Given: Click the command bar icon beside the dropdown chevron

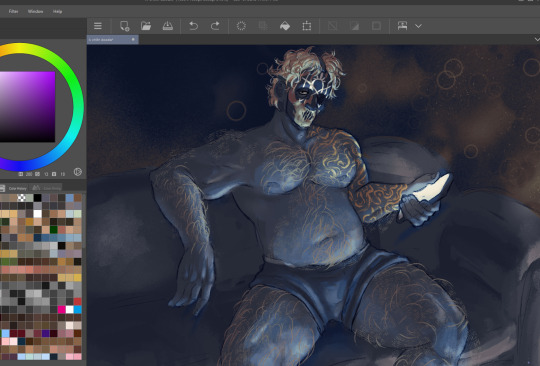Looking at the screenshot, I should point(402,26).
